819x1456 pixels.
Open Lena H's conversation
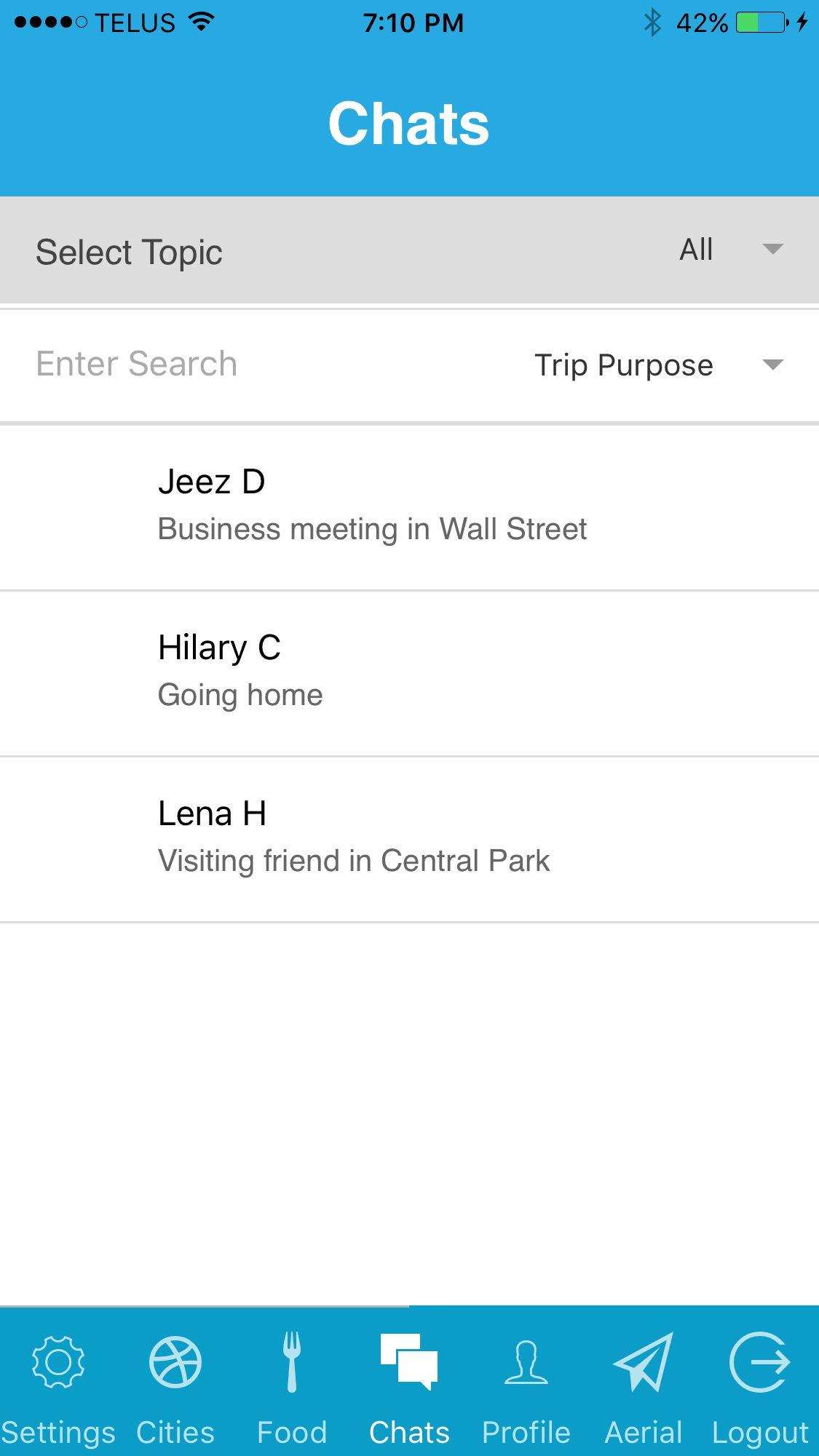click(x=409, y=838)
